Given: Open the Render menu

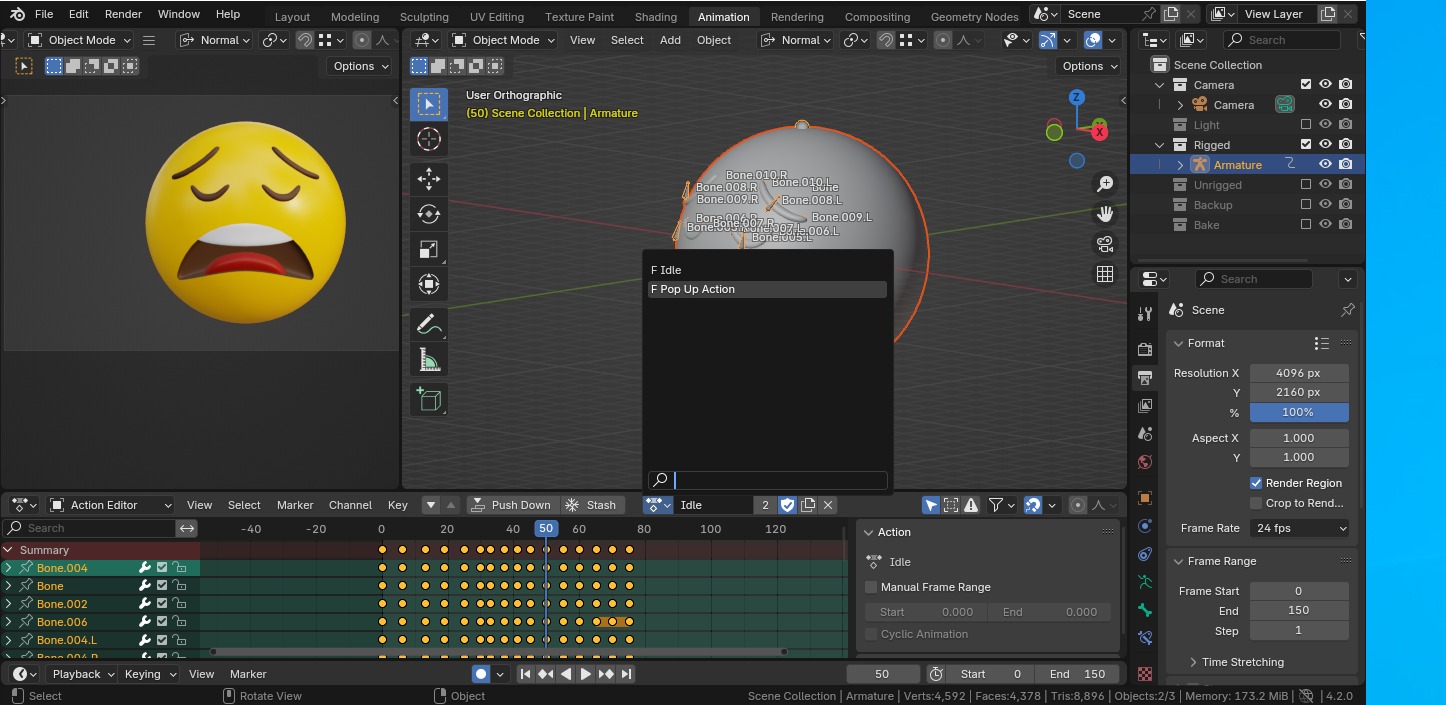Looking at the screenshot, I should click(x=124, y=14).
